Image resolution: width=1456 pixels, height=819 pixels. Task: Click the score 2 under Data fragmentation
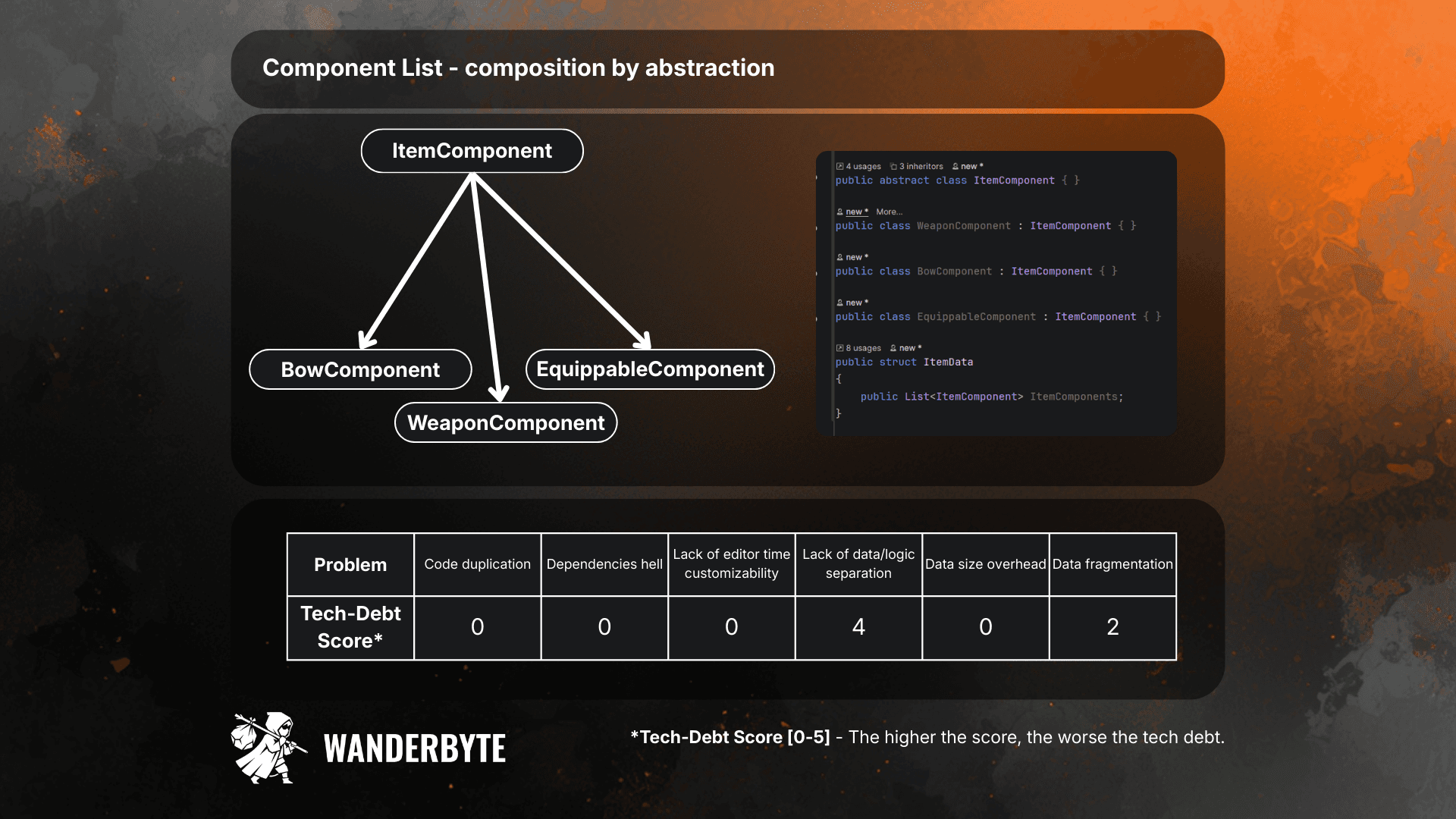pos(1112,627)
